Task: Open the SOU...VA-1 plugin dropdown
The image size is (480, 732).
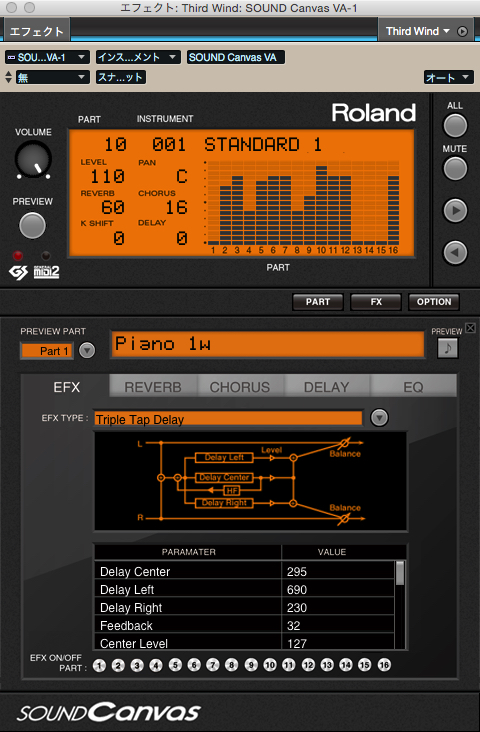Action: click(x=47, y=57)
